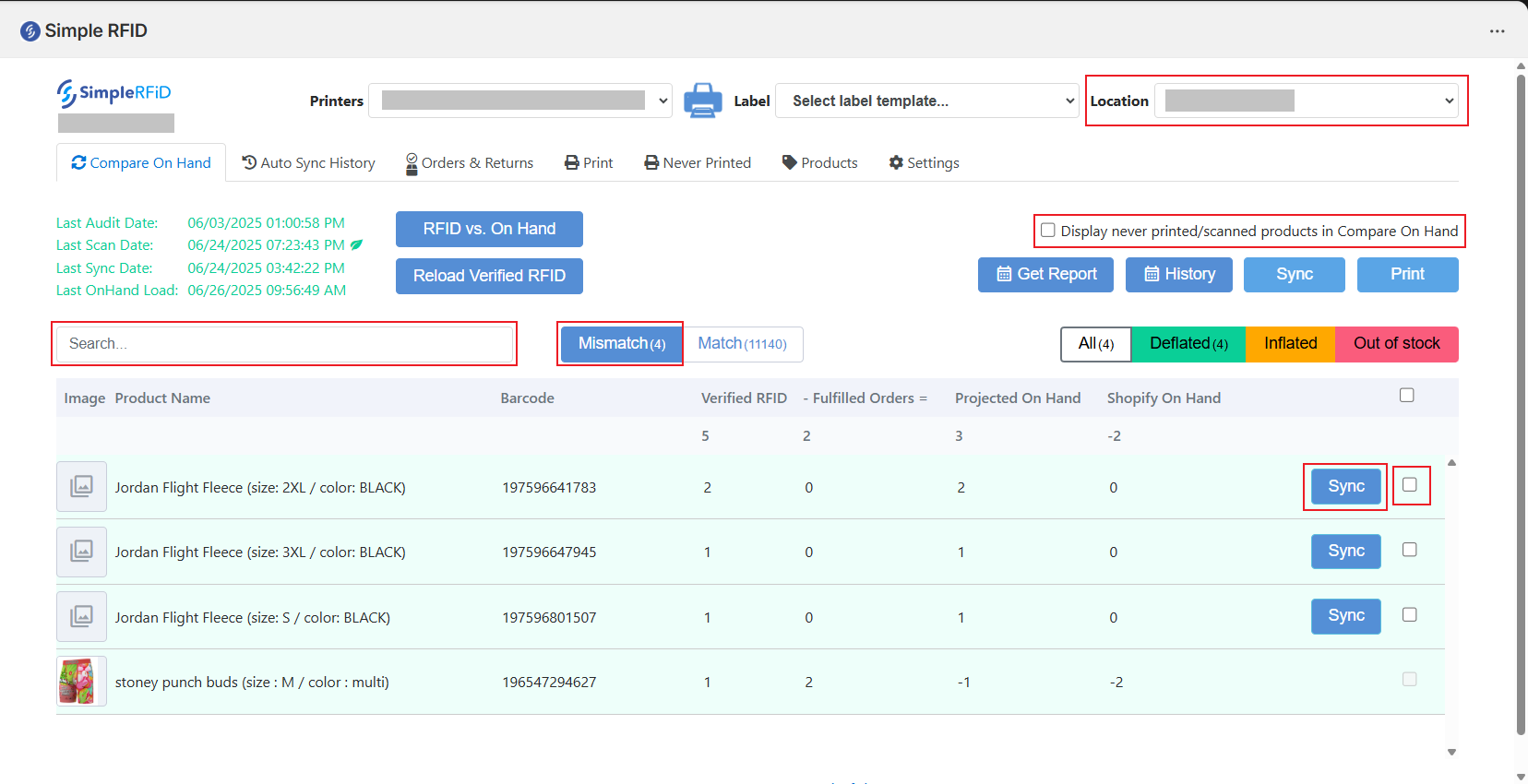The width and height of the screenshot is (1528, 784).
Task: Open stoney punch buds product thumbnail
Action: [x=81, y=682]
